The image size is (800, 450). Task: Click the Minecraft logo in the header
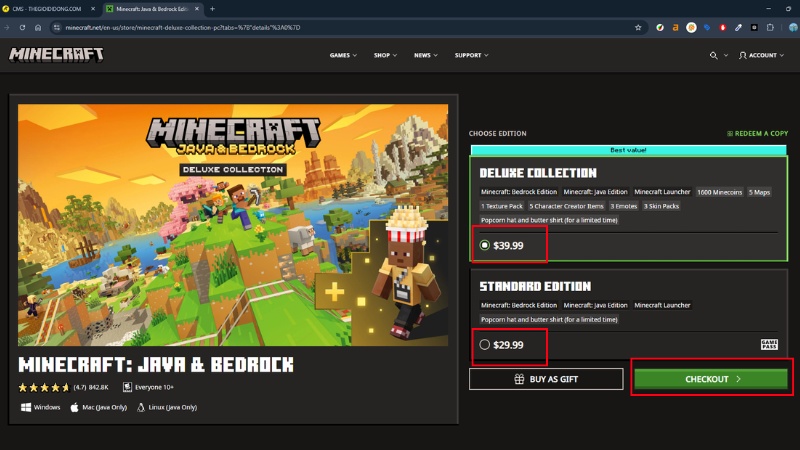(56, 55)
